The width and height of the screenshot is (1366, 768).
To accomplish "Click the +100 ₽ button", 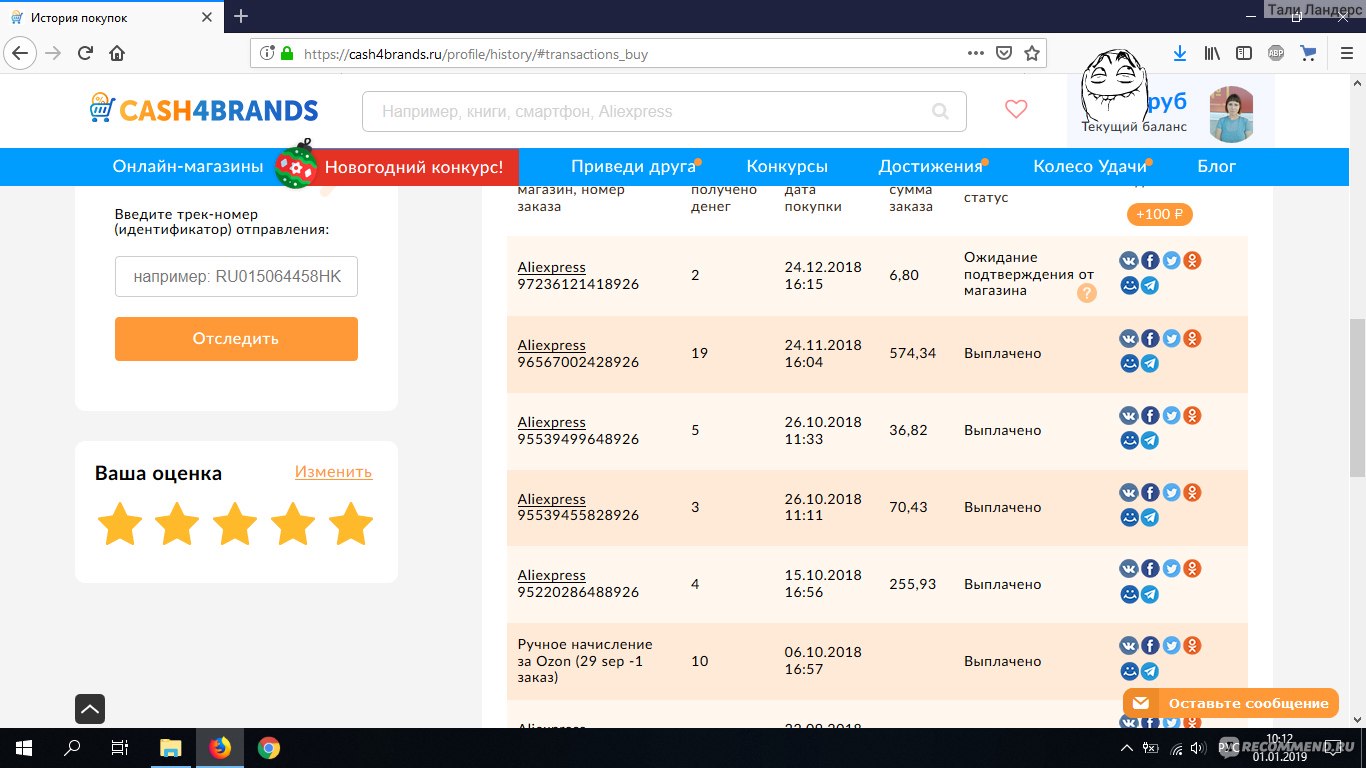I will pyautogui.click(x=1160, y=214).
